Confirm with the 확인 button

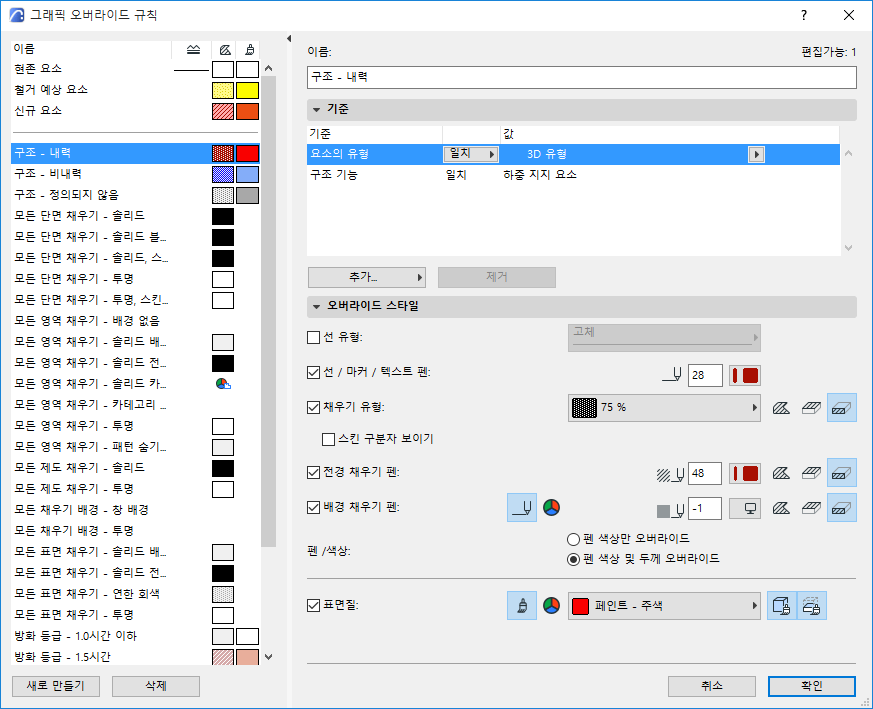(x=812, y=686)
